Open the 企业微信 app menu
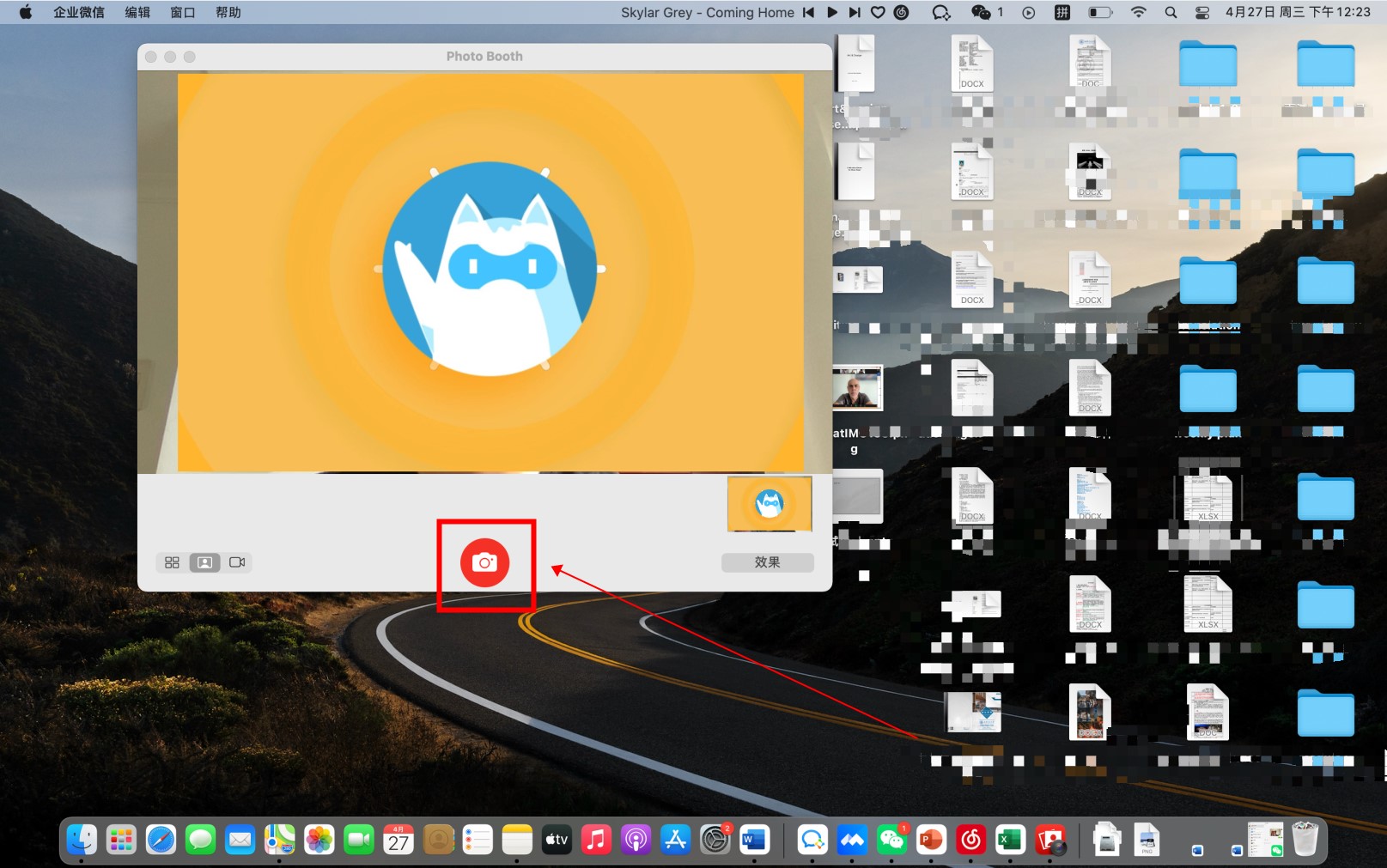The image size is (1387, 868). [x=79, y=12]
